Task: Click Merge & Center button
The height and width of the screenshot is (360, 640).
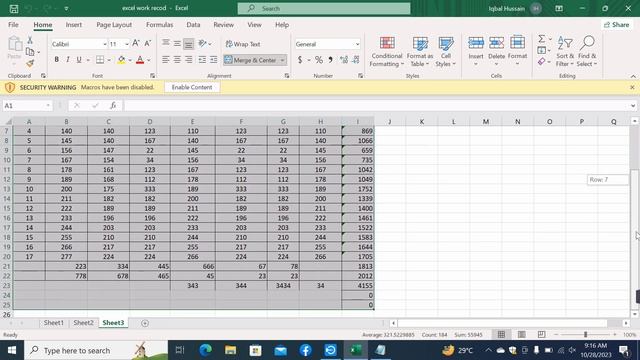Action: click(251, 60)
